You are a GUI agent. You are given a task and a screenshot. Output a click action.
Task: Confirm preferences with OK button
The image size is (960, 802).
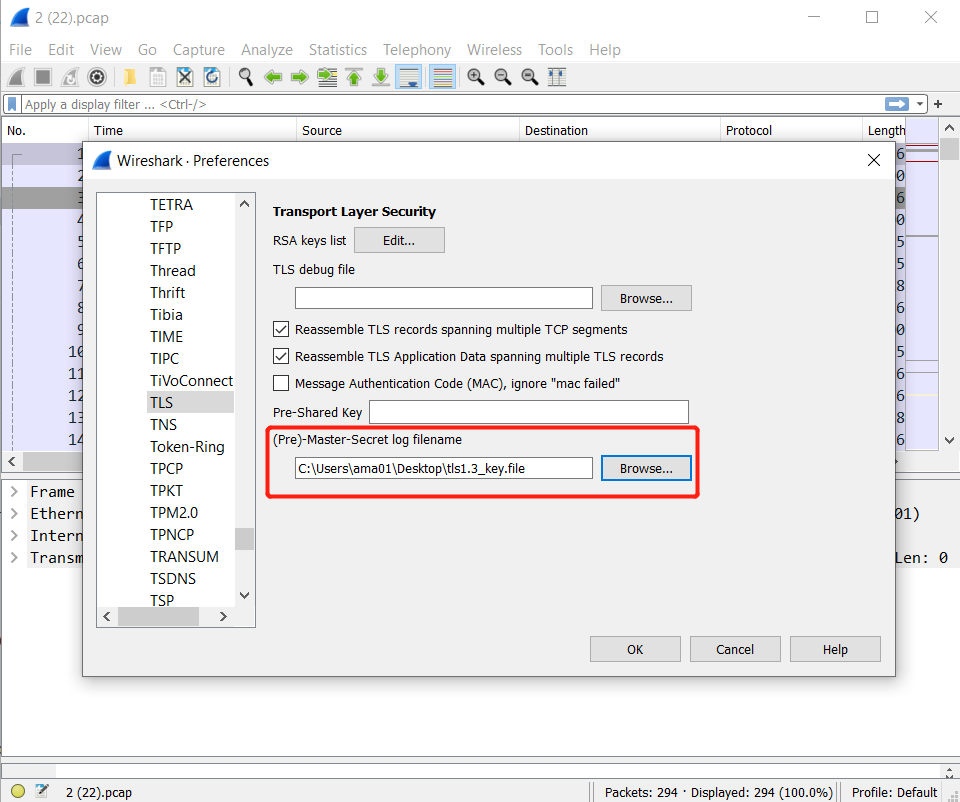(635, 649)
